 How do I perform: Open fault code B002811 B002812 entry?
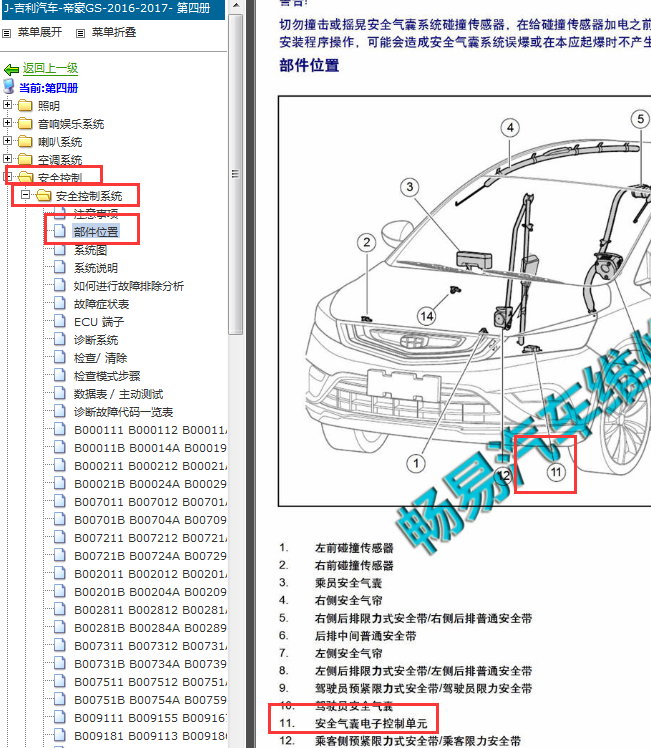pos(150,610)
